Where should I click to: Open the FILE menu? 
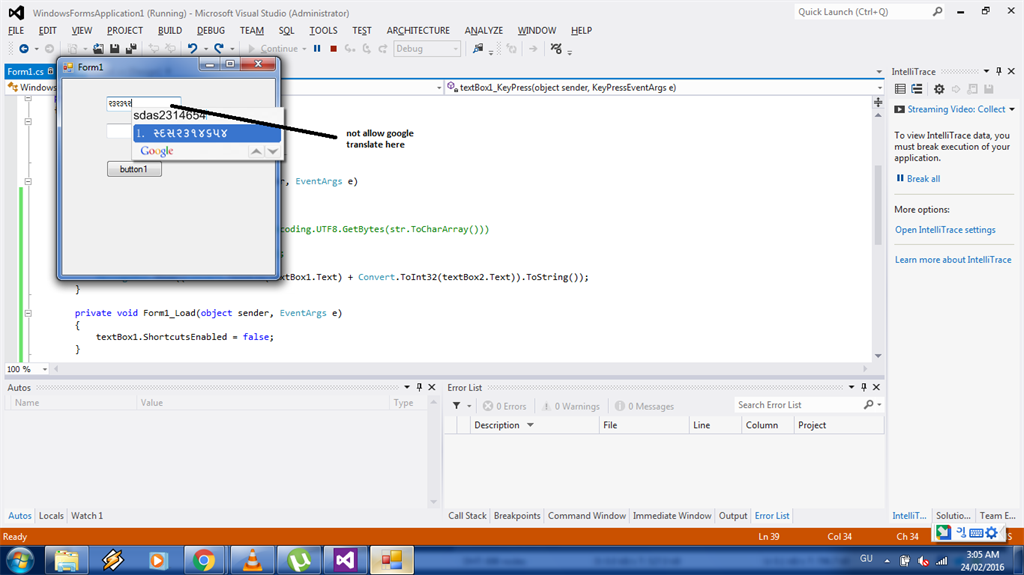[16, 31]
